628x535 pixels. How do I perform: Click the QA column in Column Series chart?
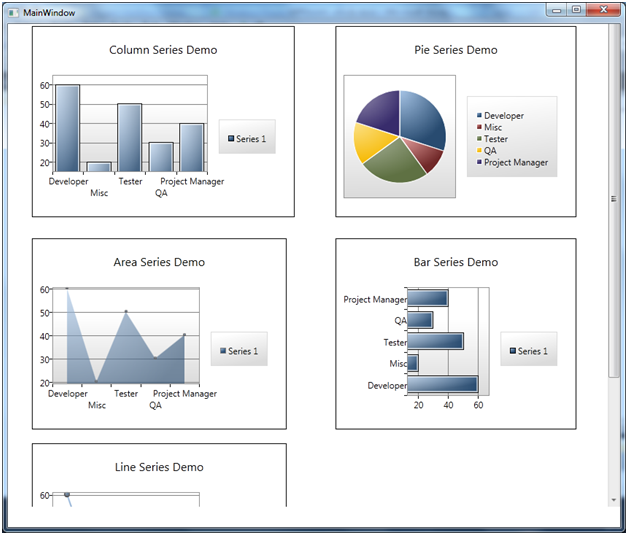coord(161,157)
